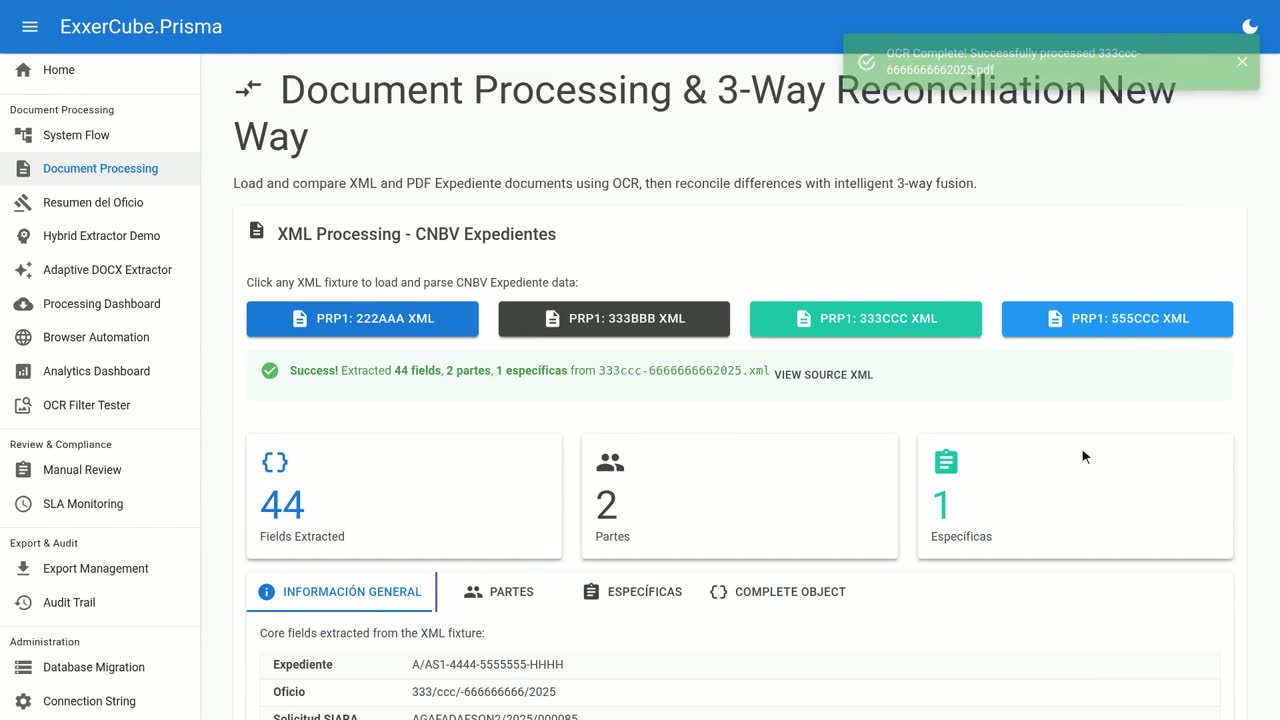This screenshot has height=720, width=1280.
Task: Open the Complete Object tab
Action: click(x=778, y=592)
